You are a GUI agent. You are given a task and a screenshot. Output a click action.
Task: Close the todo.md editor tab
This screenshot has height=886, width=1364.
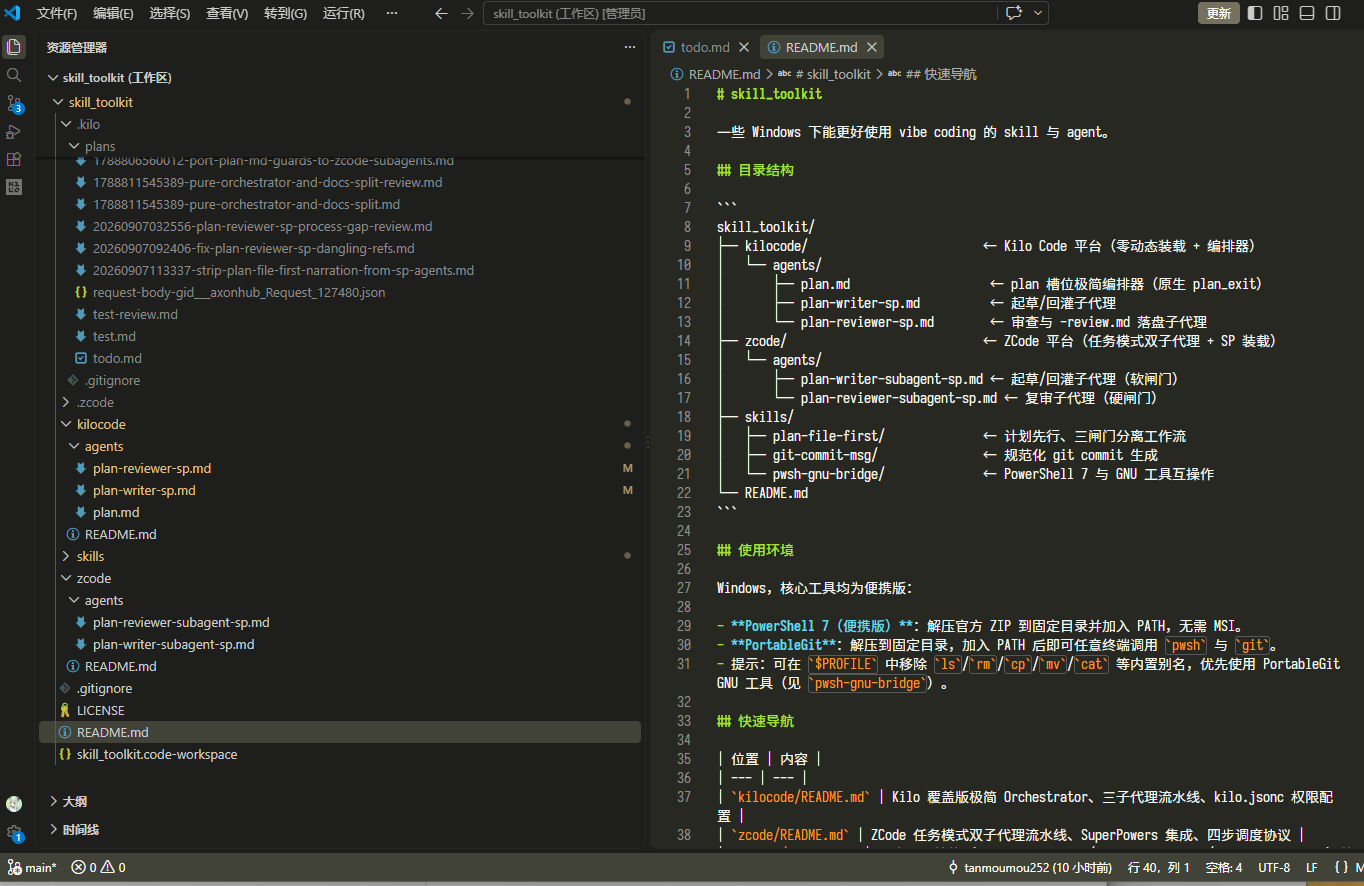tap(744, 47)
